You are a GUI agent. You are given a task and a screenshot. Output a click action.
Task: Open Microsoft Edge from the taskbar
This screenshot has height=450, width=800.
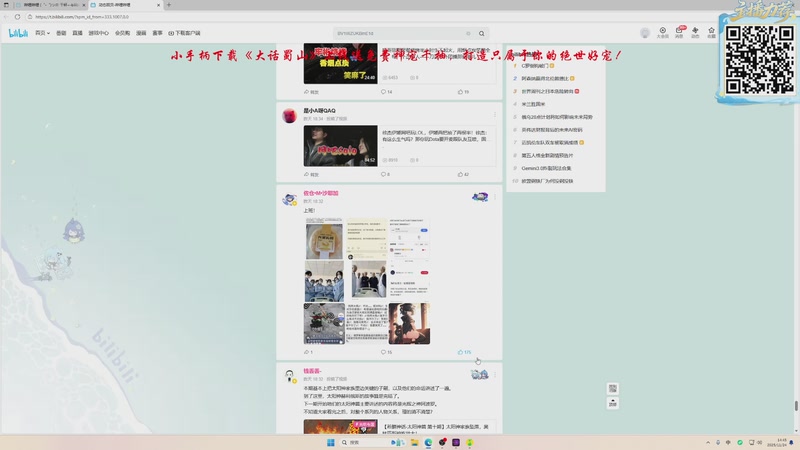[x=428, y=442]
